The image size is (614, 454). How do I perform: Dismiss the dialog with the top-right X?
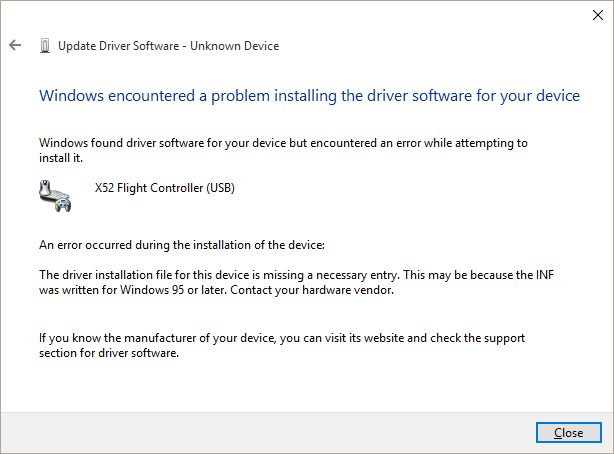[598, 15]
